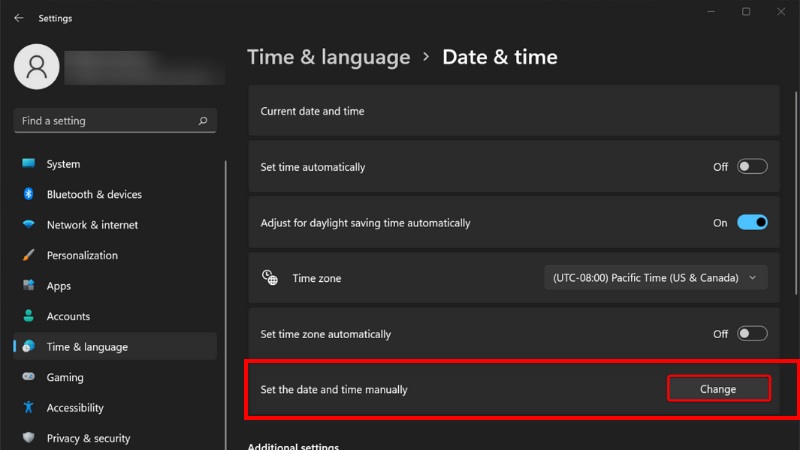Go to Time & language breadcrumb link
This screenshot has width=800, height=450.
coord(329,57)
